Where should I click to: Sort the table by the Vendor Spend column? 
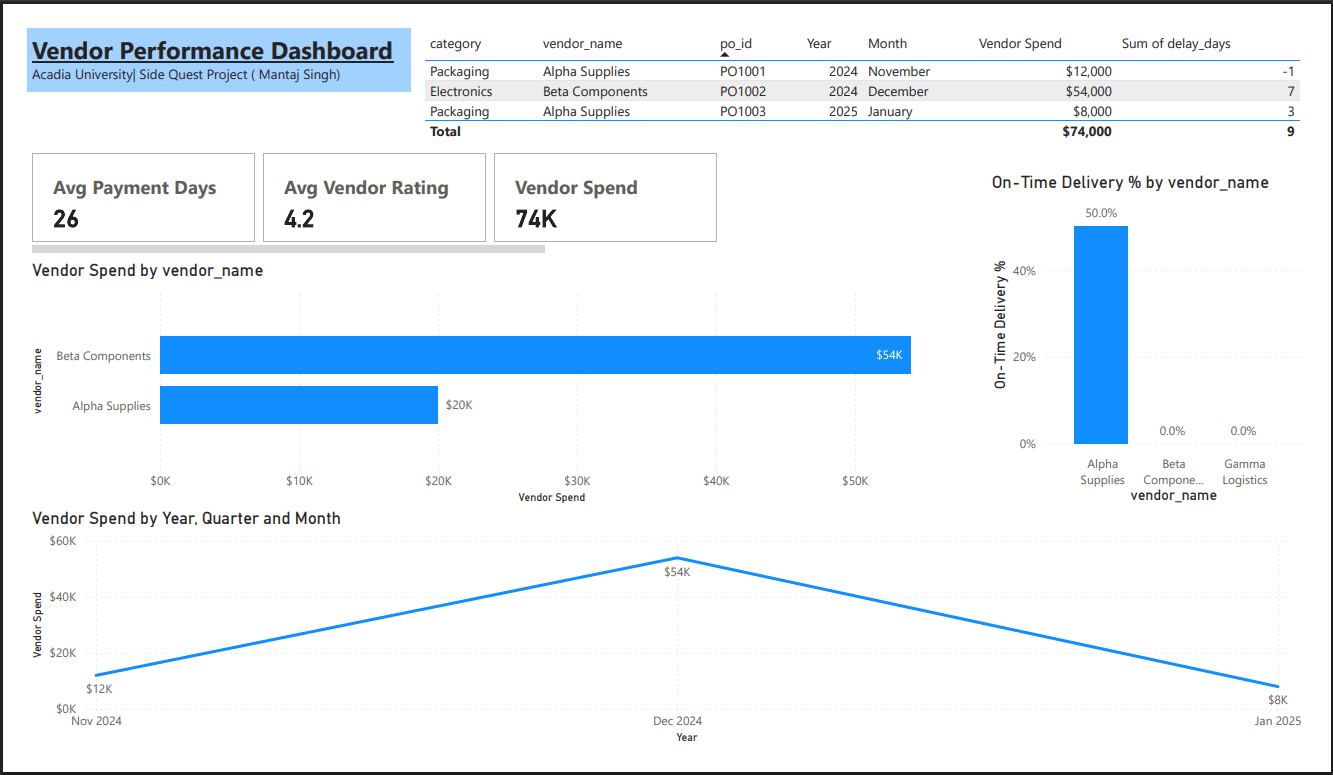(x=1019, y=43)
